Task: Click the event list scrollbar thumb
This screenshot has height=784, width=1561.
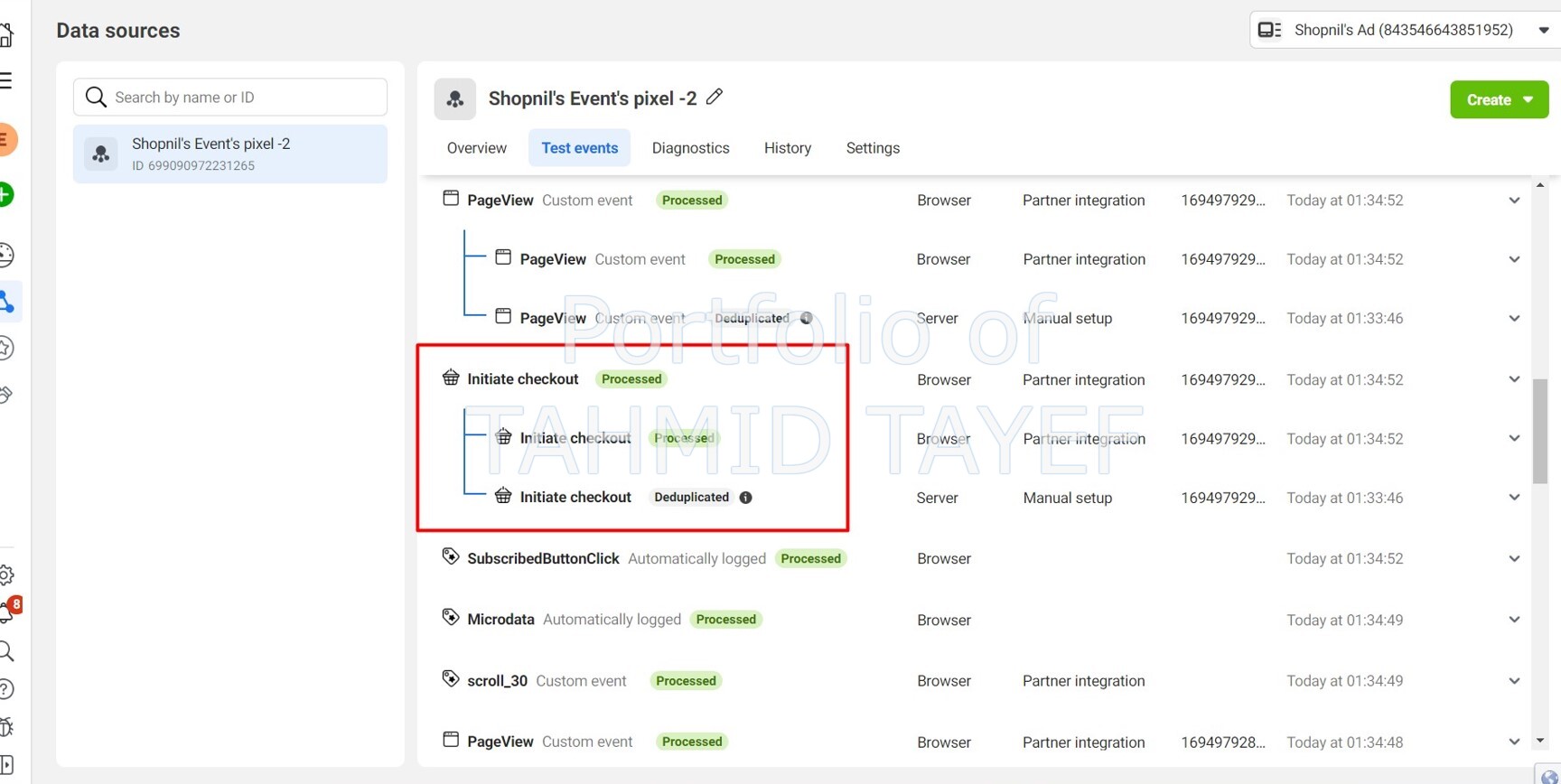Action: (1540, 431)
